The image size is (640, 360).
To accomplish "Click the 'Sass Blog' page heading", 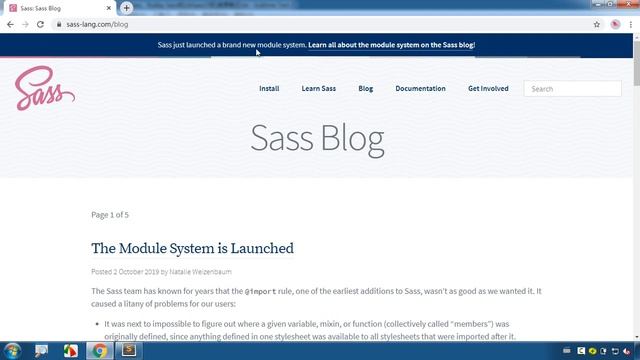I will point(317,139).
